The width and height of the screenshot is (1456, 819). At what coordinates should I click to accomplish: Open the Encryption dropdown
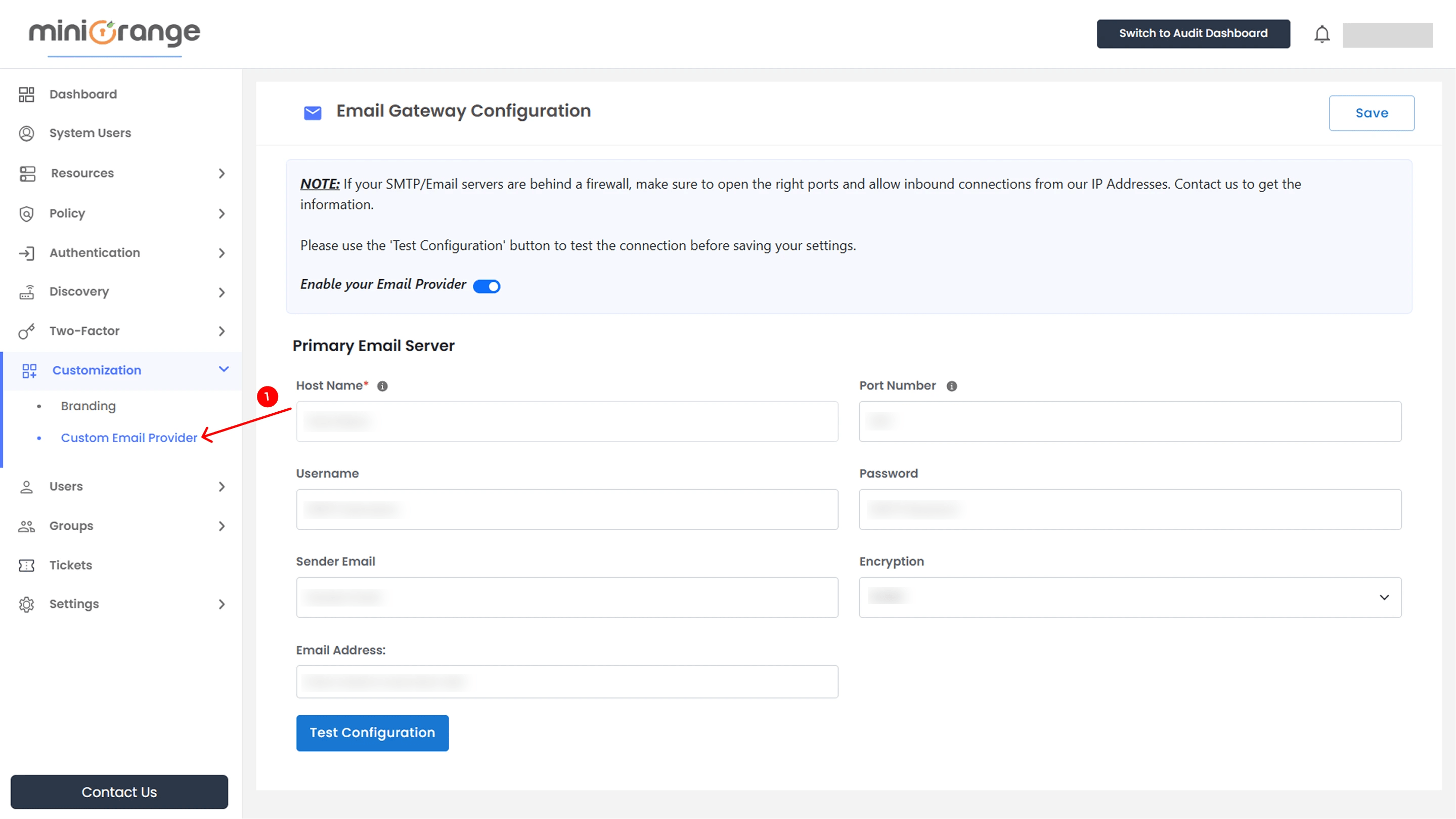[x=1384, y=597]
